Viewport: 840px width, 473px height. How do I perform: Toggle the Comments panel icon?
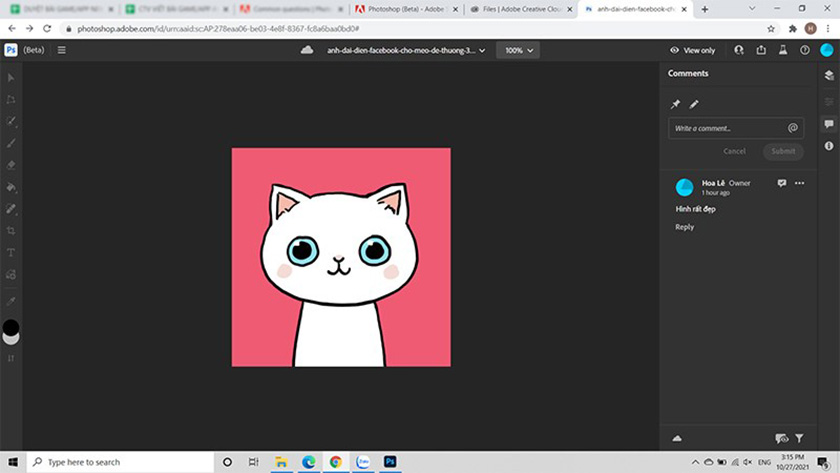pos(828,124)
